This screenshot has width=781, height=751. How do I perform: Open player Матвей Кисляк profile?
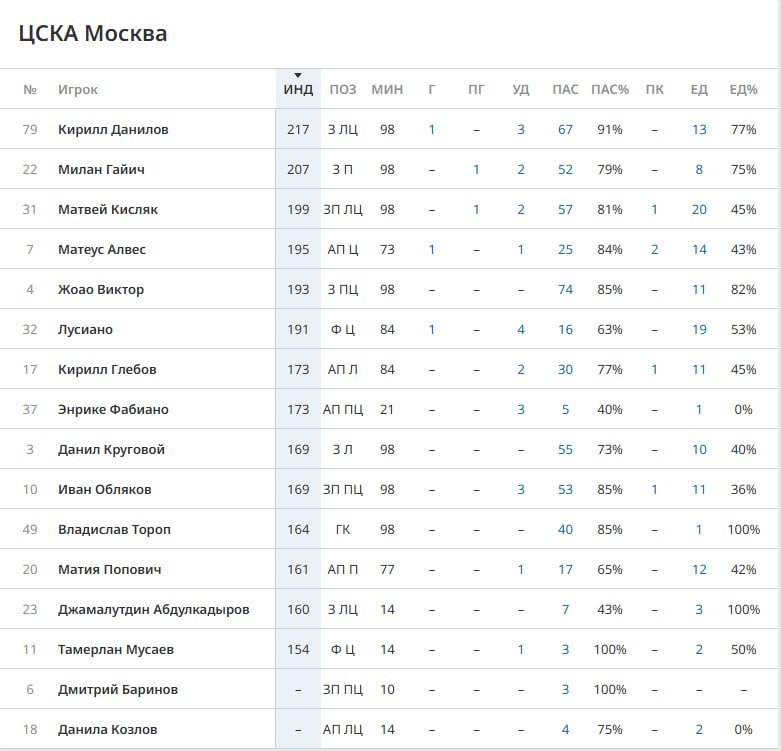pyautogui.click(x=108, y=209)
